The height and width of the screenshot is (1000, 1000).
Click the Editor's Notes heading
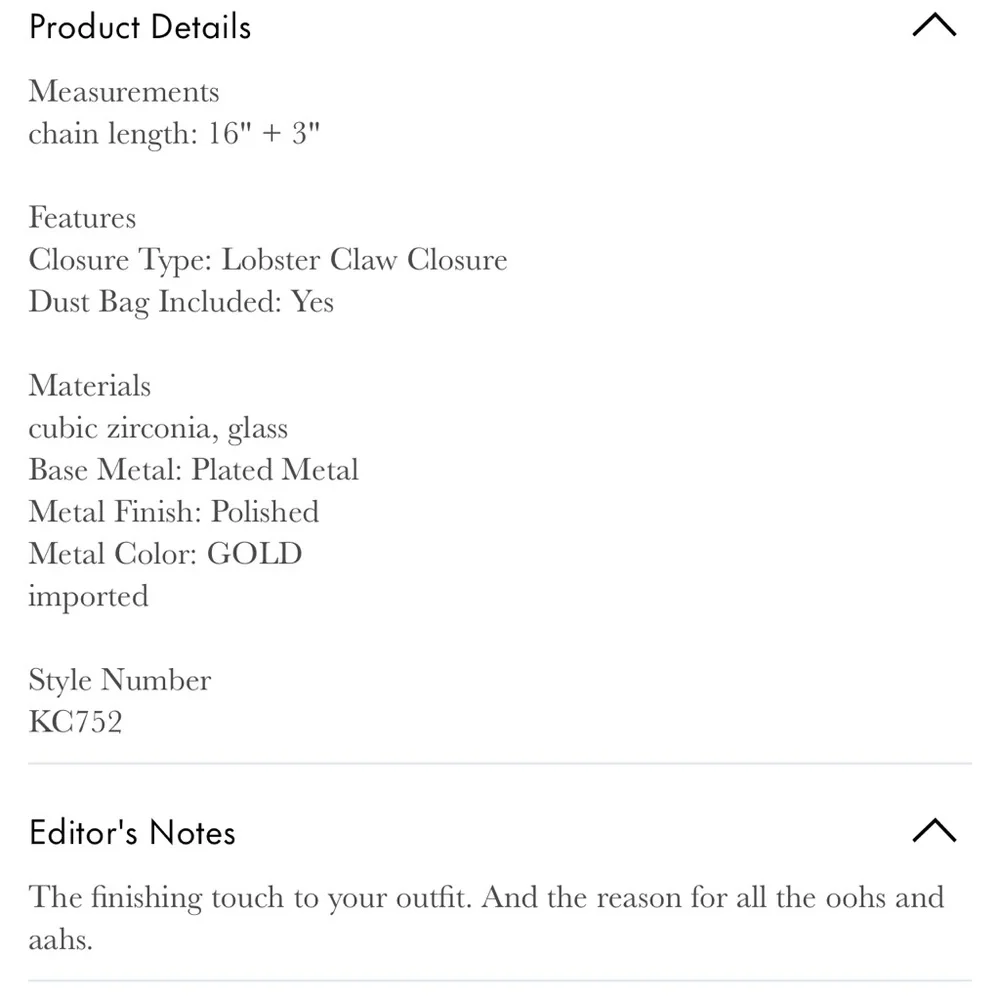[132, 832]
